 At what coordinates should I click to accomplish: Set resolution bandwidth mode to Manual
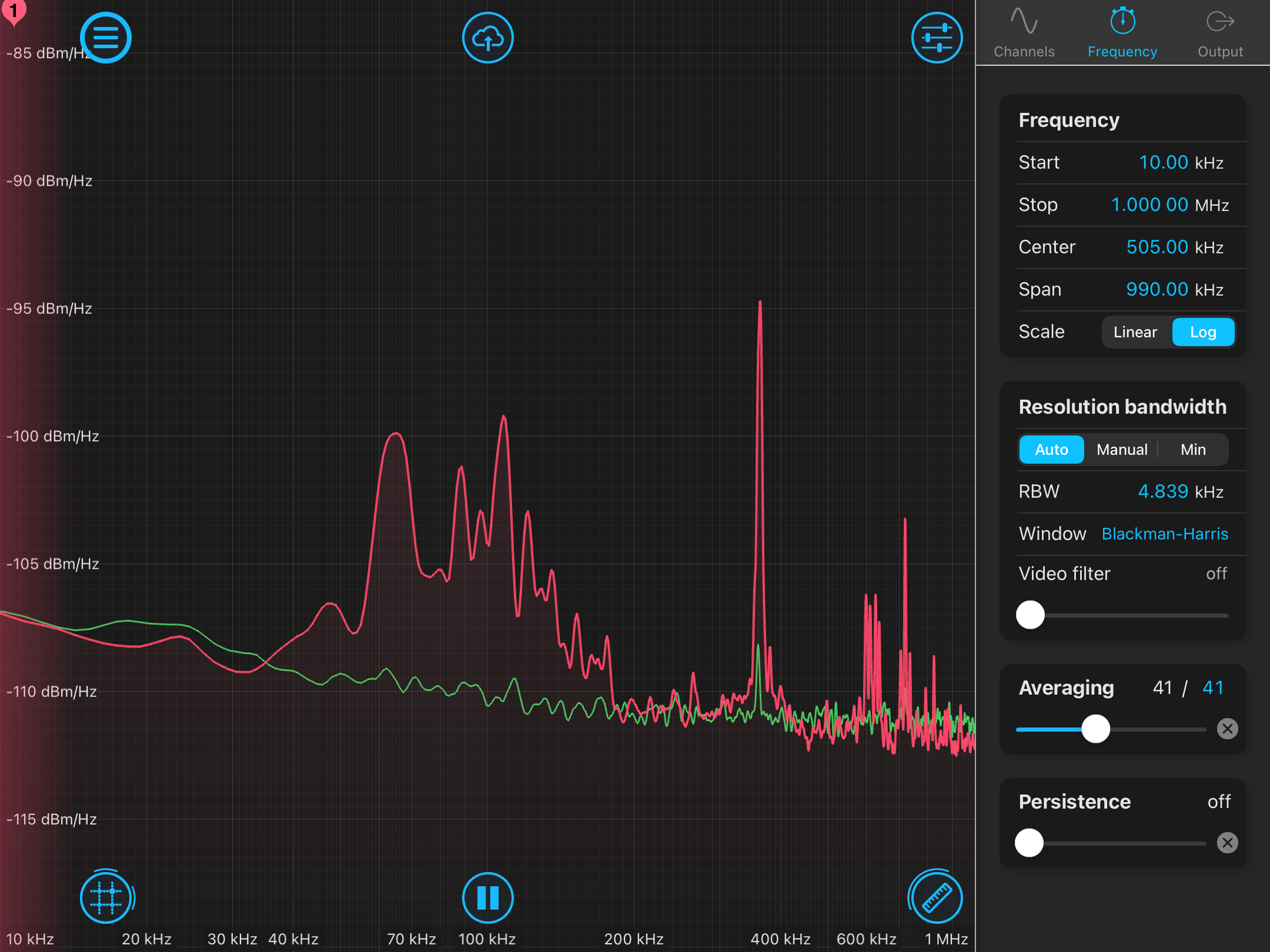pos(1121,450)
